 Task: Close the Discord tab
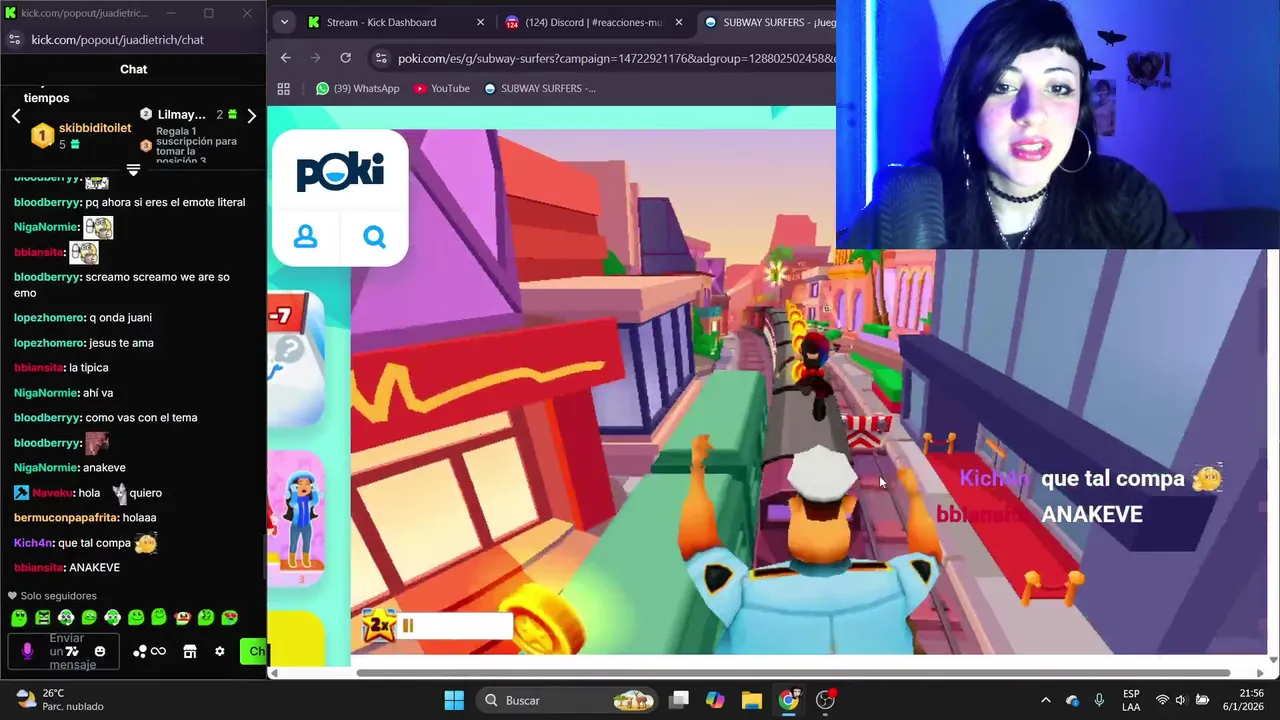pyautogui.click(x=677, y=22)
